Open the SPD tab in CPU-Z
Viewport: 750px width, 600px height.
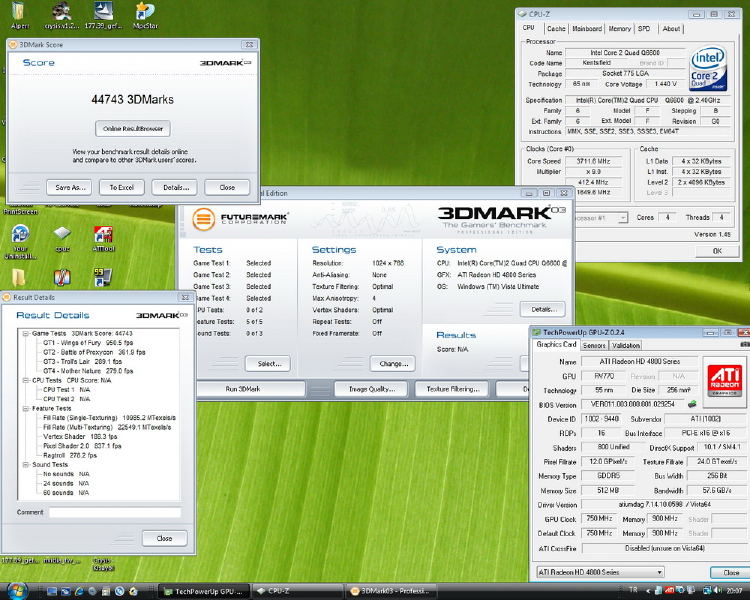(x=644, y=29)
